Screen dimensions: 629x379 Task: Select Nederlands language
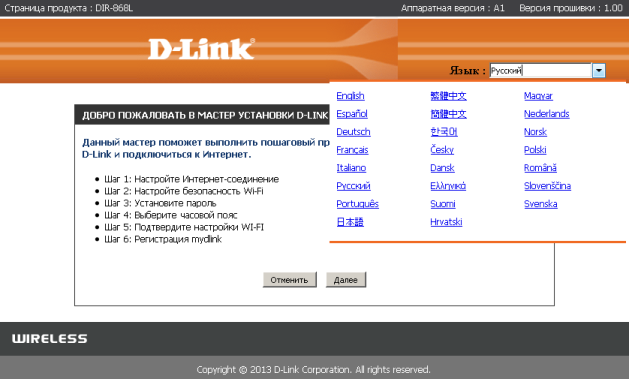click(x=546, y=114)
